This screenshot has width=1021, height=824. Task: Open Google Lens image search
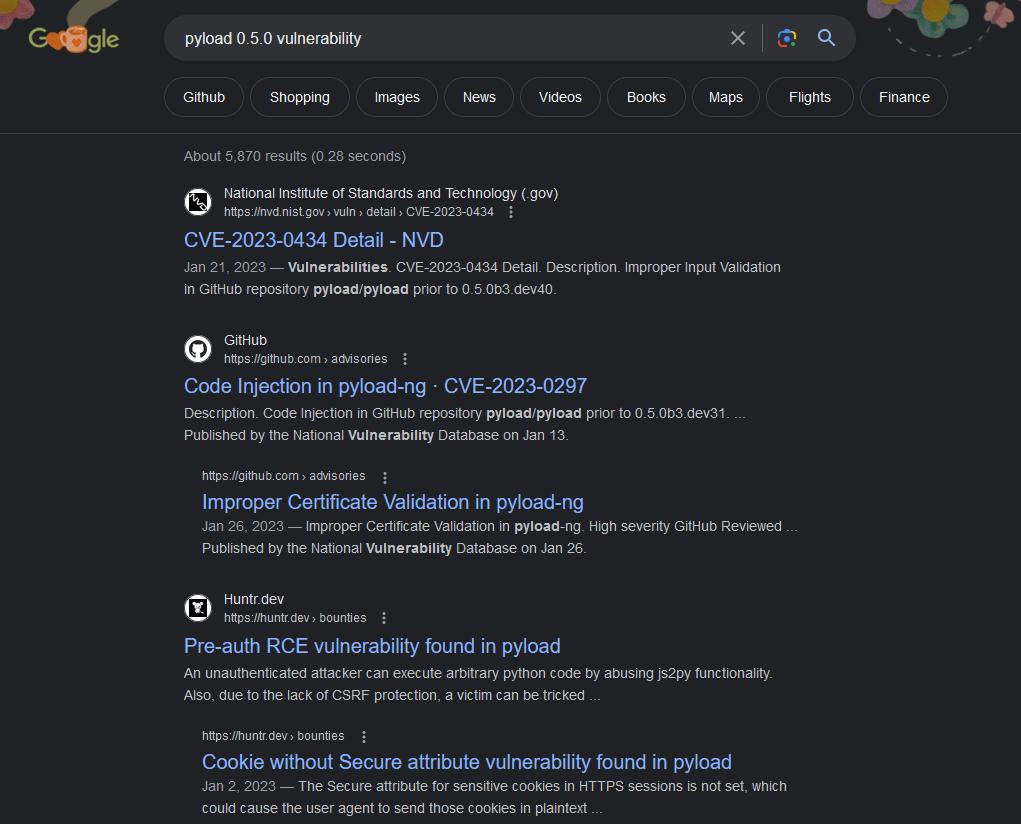pos(787,38)
